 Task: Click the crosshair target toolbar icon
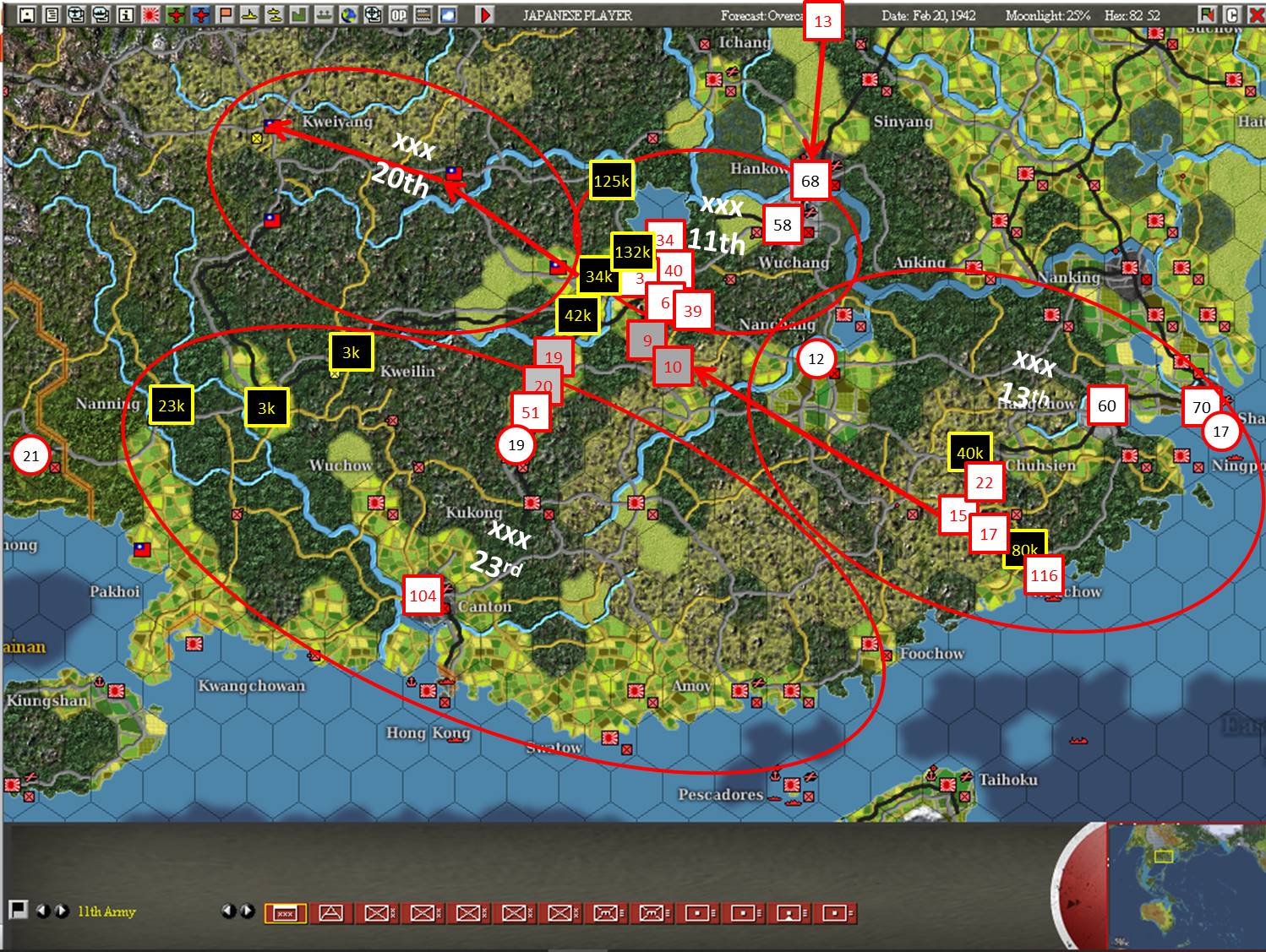[x=374, y=15]
